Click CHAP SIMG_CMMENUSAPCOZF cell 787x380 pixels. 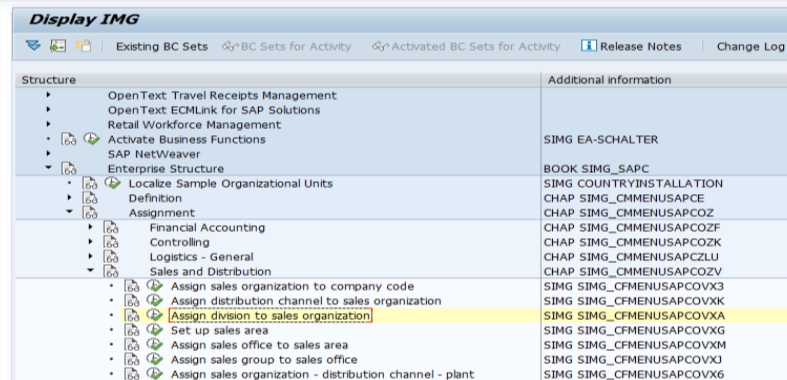(631, 227)
